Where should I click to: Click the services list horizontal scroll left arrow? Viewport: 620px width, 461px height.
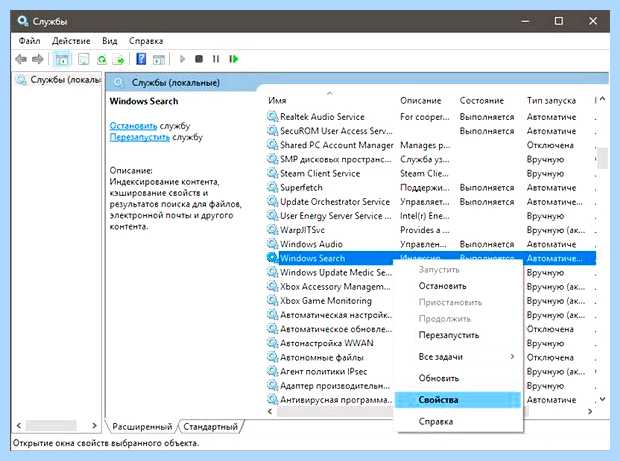pos(270,412)
